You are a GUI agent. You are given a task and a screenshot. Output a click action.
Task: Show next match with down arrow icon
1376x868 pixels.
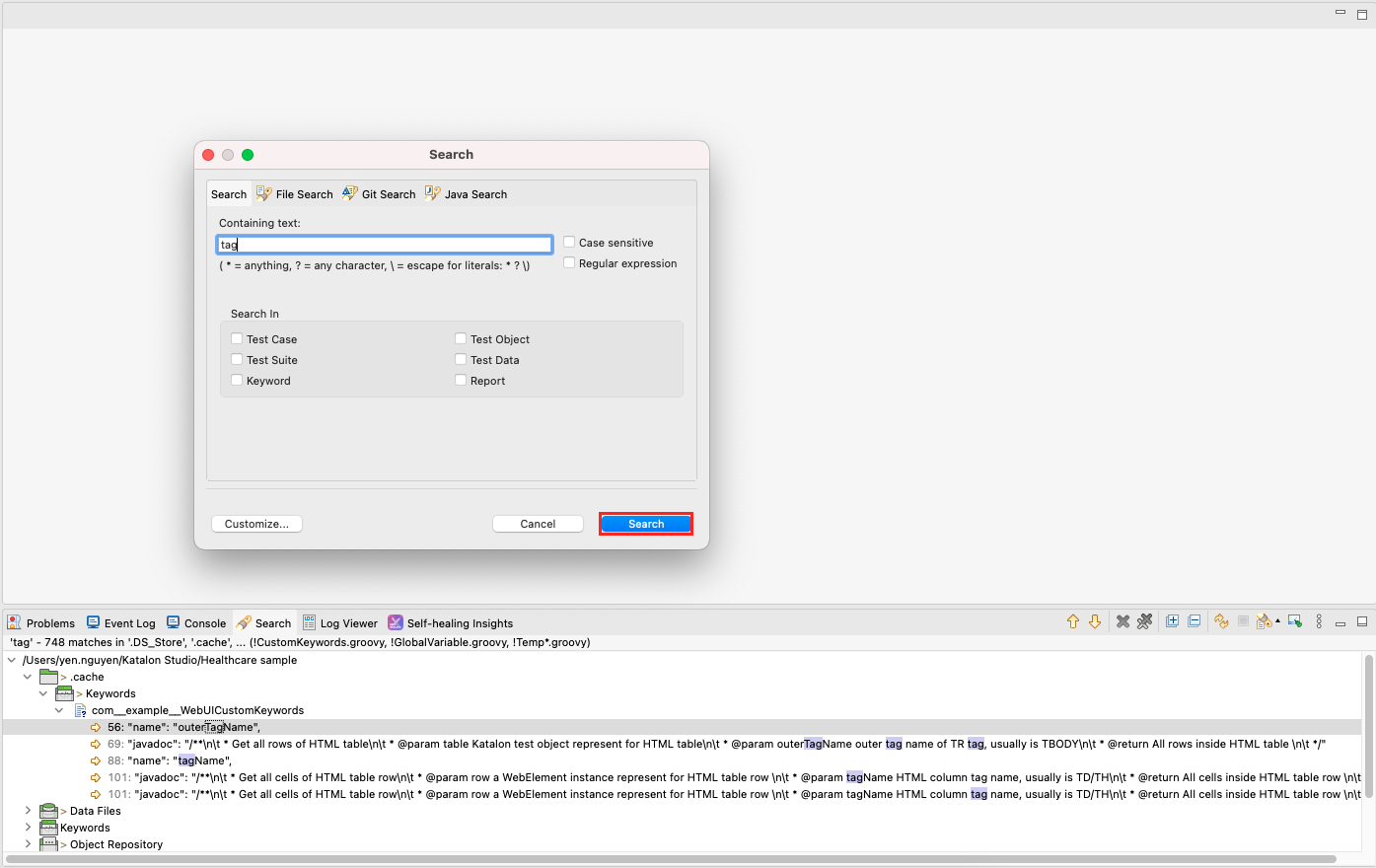[x=1095, y=621]
